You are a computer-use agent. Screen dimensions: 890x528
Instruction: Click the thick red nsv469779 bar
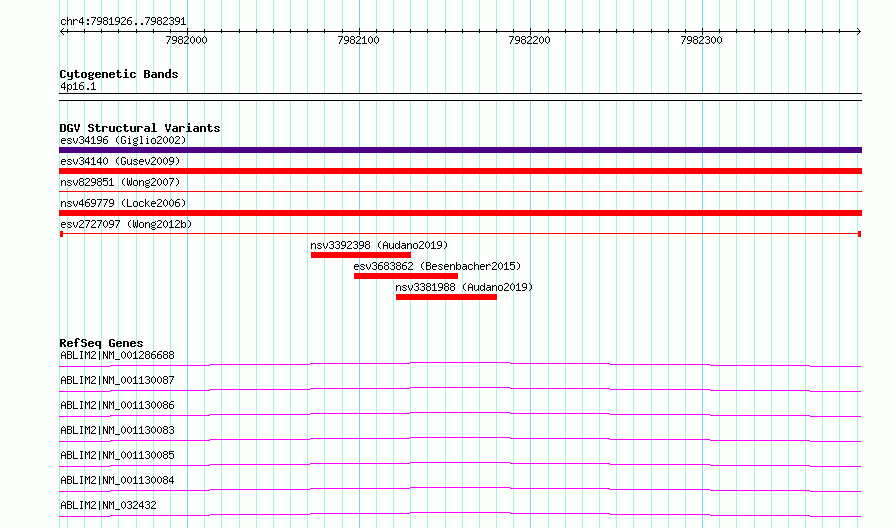[x=460, y=213]
